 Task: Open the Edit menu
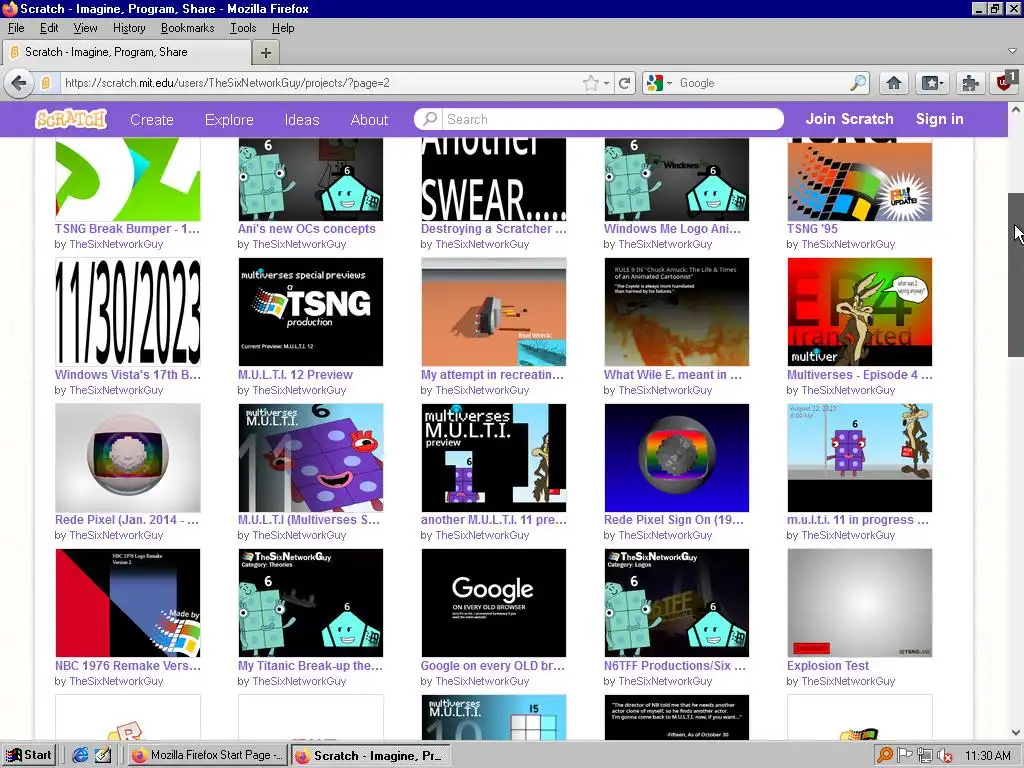(49, 28)
